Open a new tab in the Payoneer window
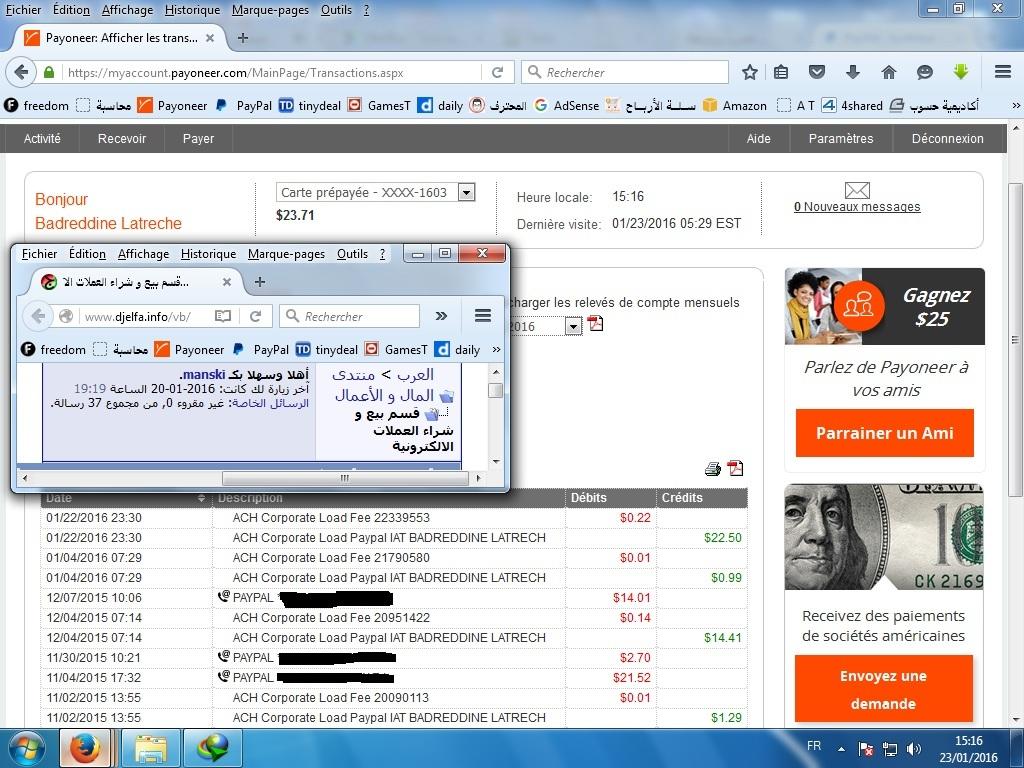This screenshot has width=1024, height=768. pyautogui.click(x=243, y=38)
